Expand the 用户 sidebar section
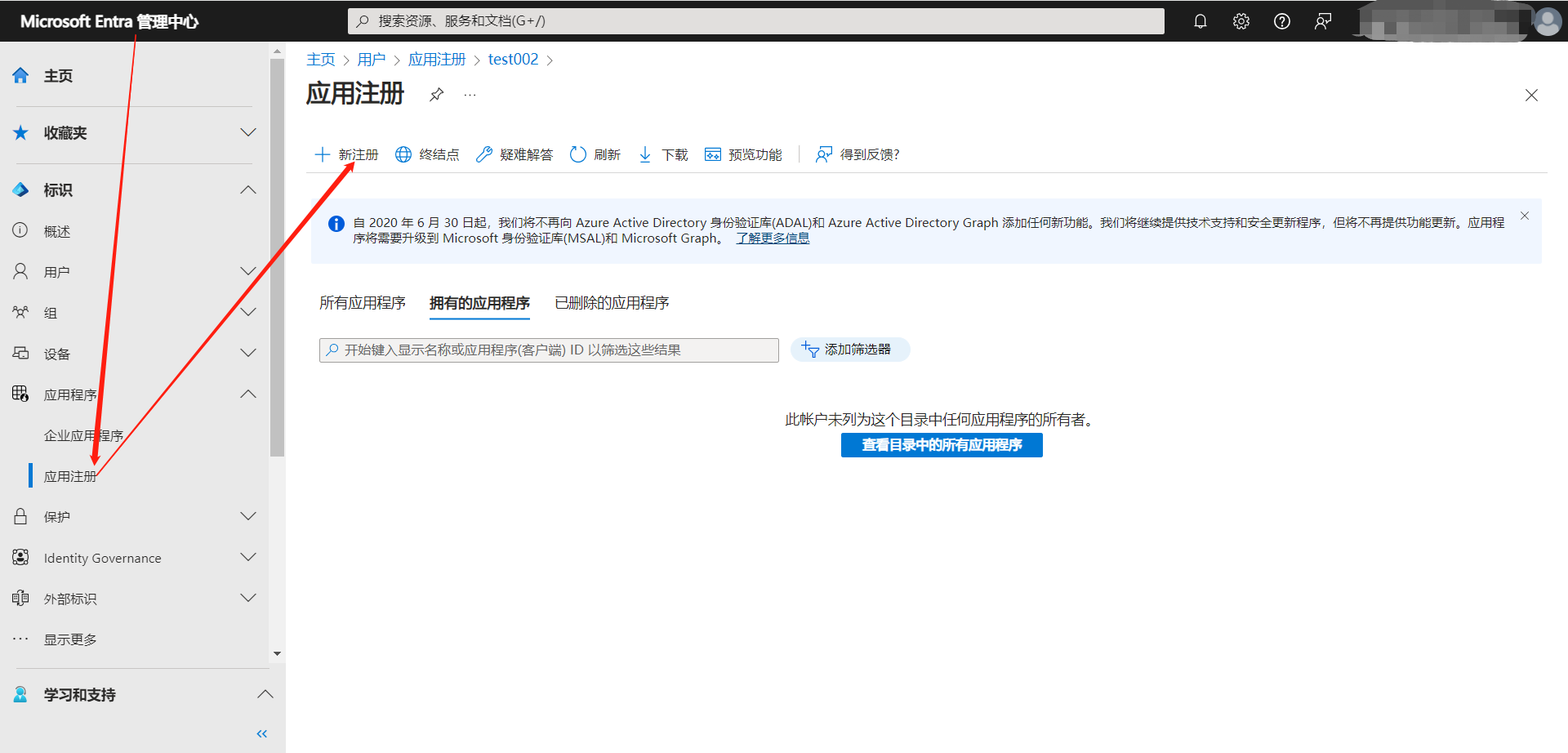 click(x=247, y=271)
